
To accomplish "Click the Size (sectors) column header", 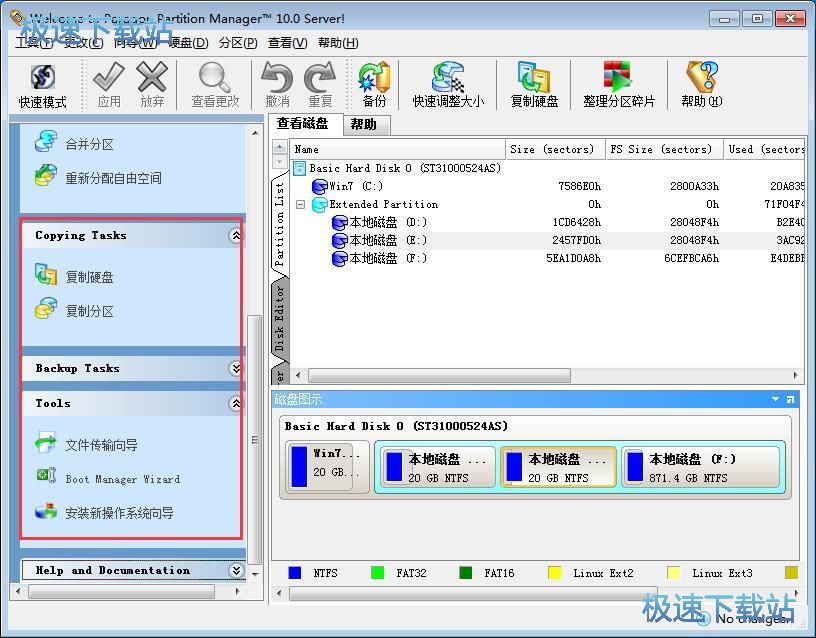I will coord(555,149).
